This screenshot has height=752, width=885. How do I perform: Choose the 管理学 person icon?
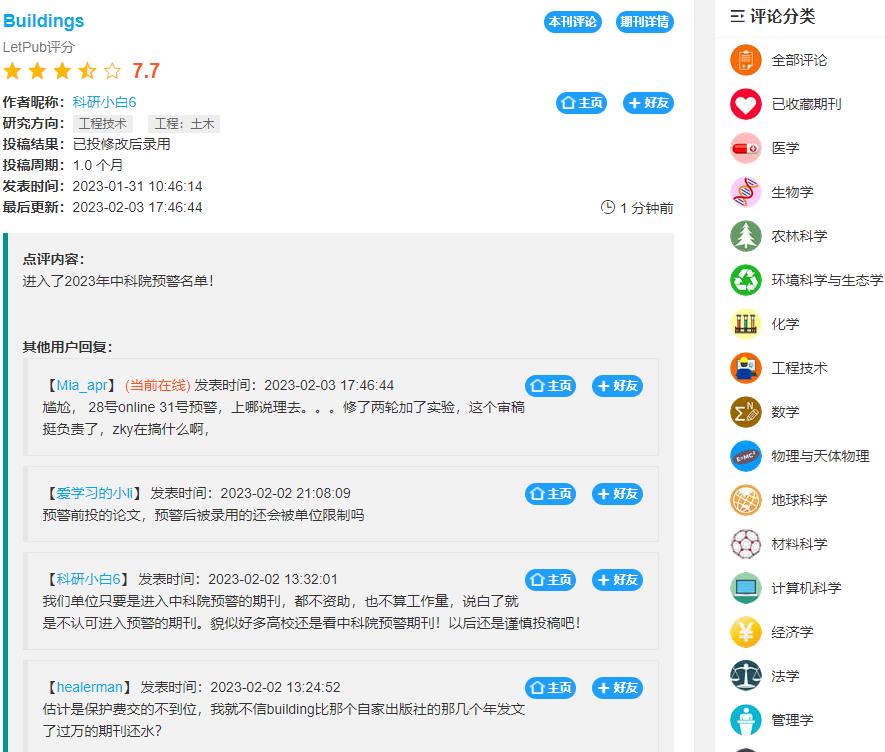[x=746, y=720]
